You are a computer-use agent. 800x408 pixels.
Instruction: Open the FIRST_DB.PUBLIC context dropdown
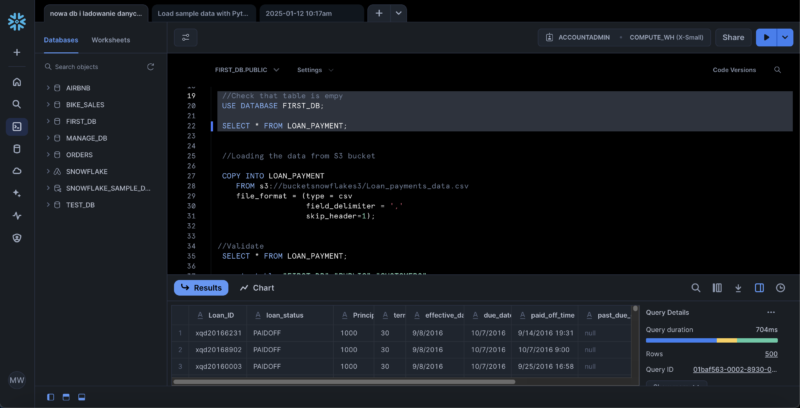point(247,70)
